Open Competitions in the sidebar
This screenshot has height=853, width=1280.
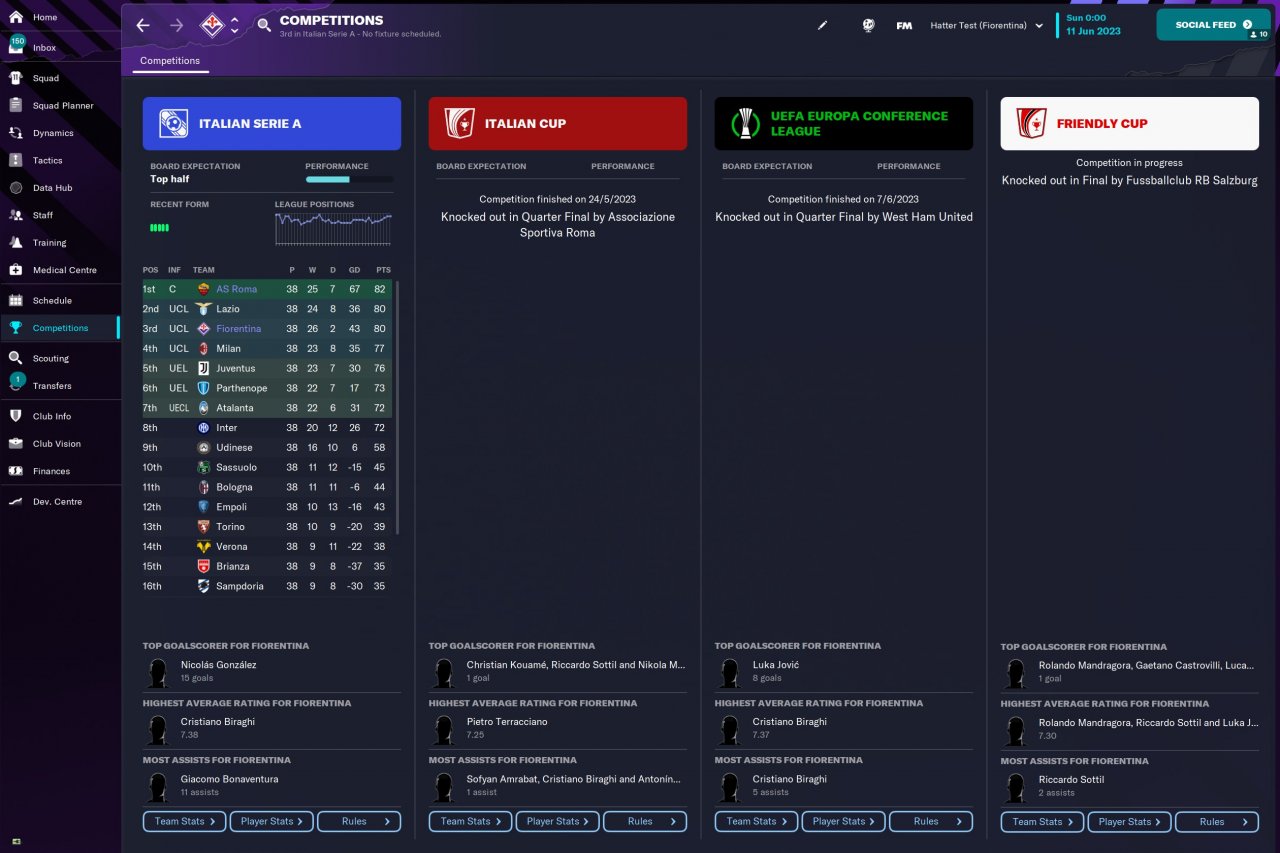pyautogui.click(x=60, y=328)
